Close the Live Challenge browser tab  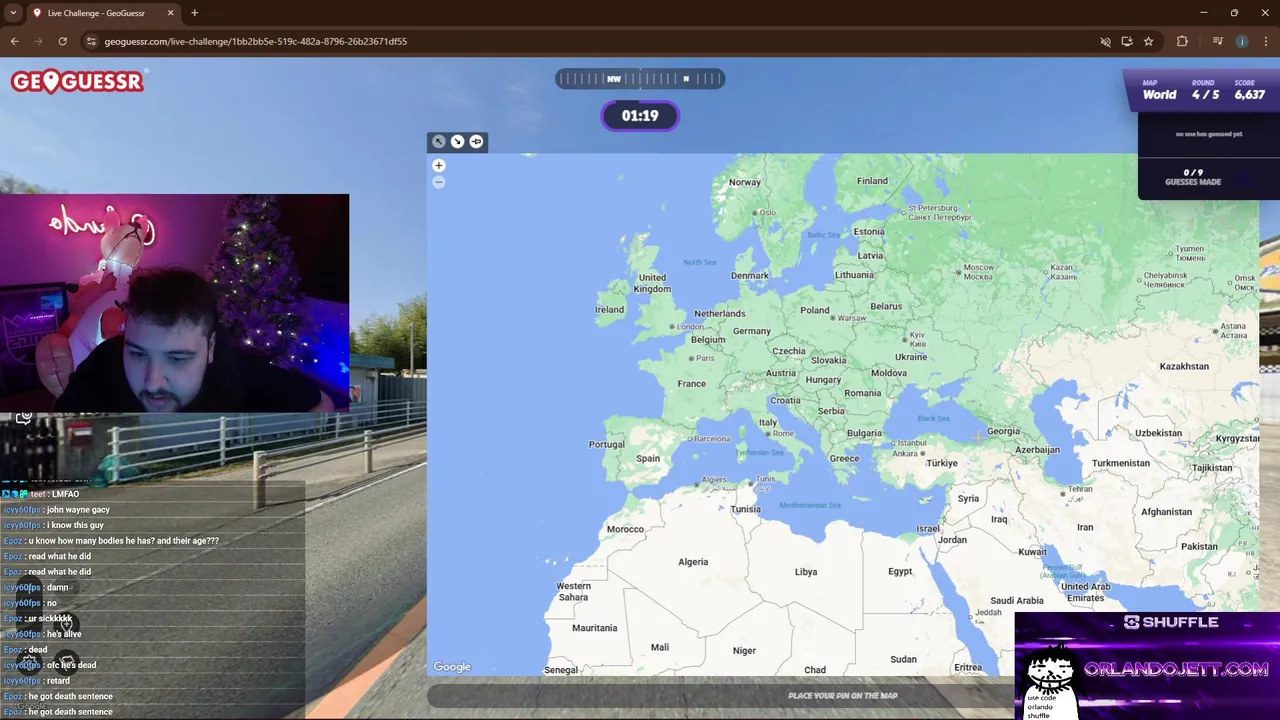point(170,13)
